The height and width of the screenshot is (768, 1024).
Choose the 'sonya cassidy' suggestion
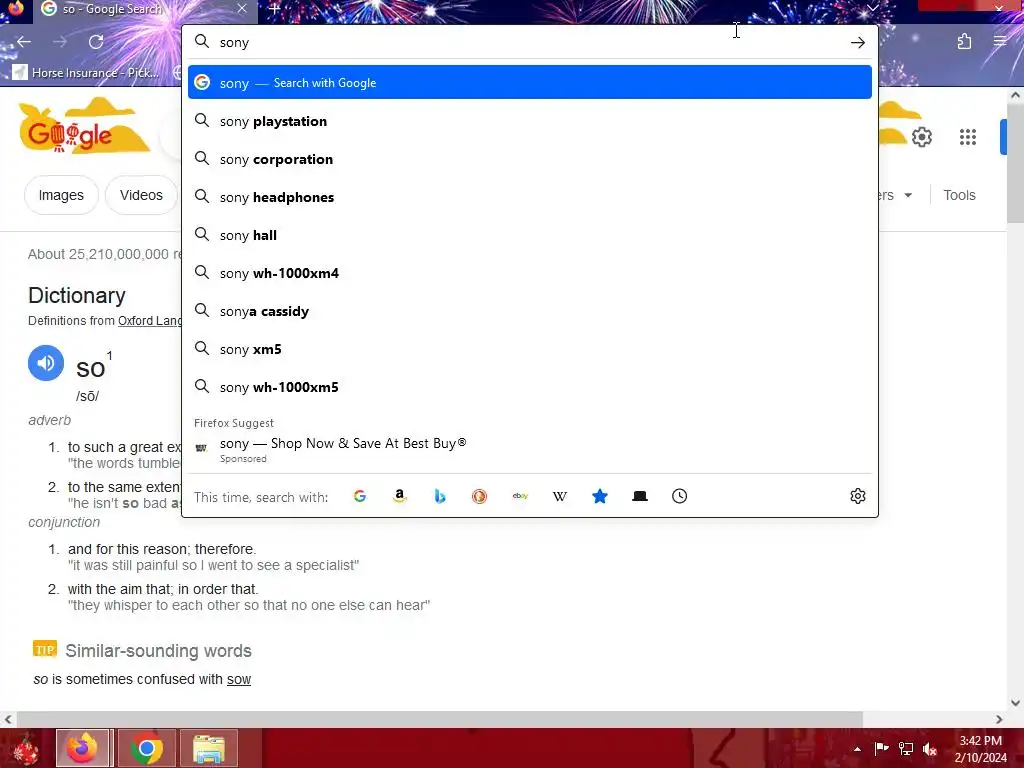pos(530,311)
